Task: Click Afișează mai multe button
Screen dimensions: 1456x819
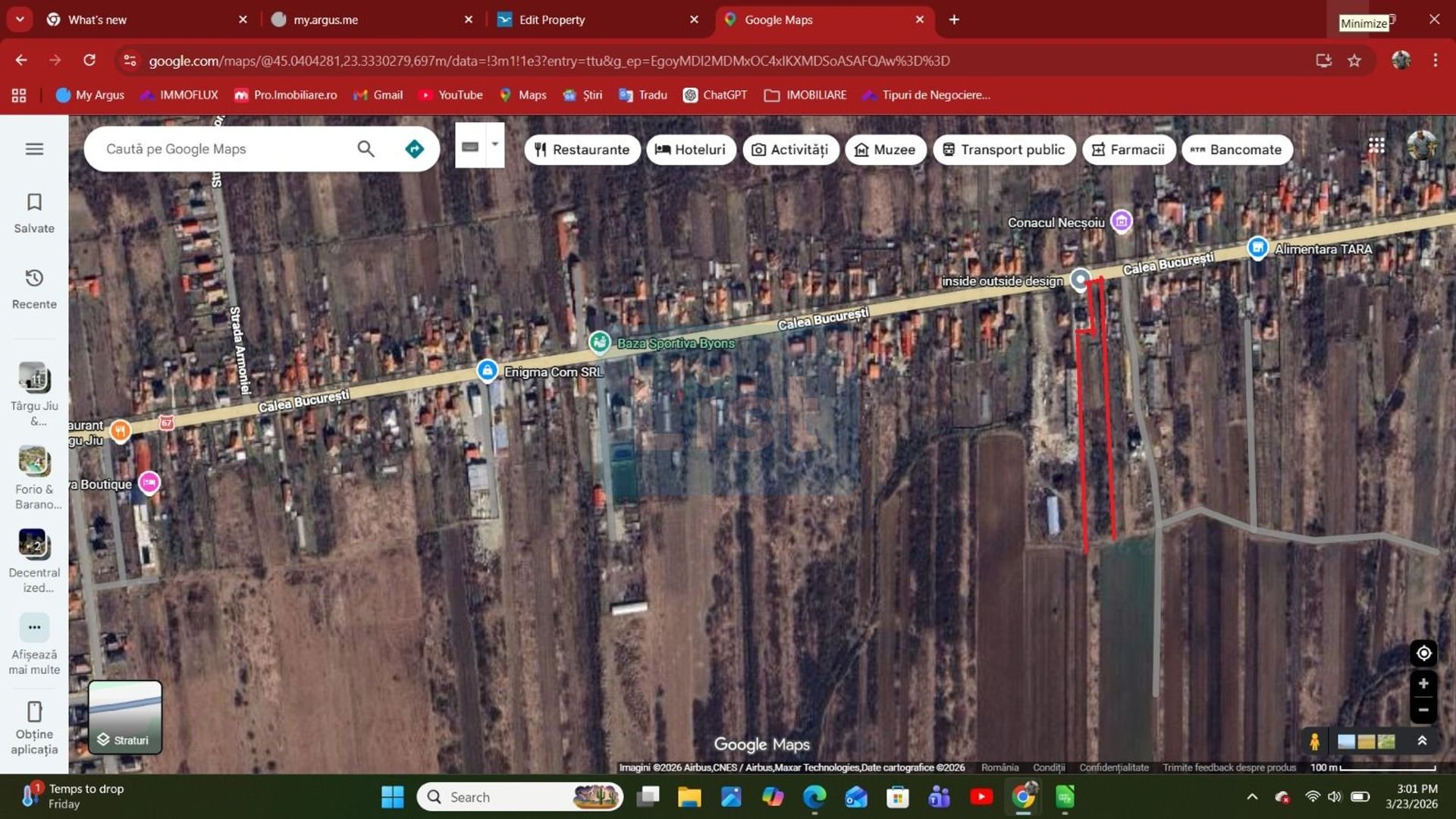Action: (x=34, y=643)
